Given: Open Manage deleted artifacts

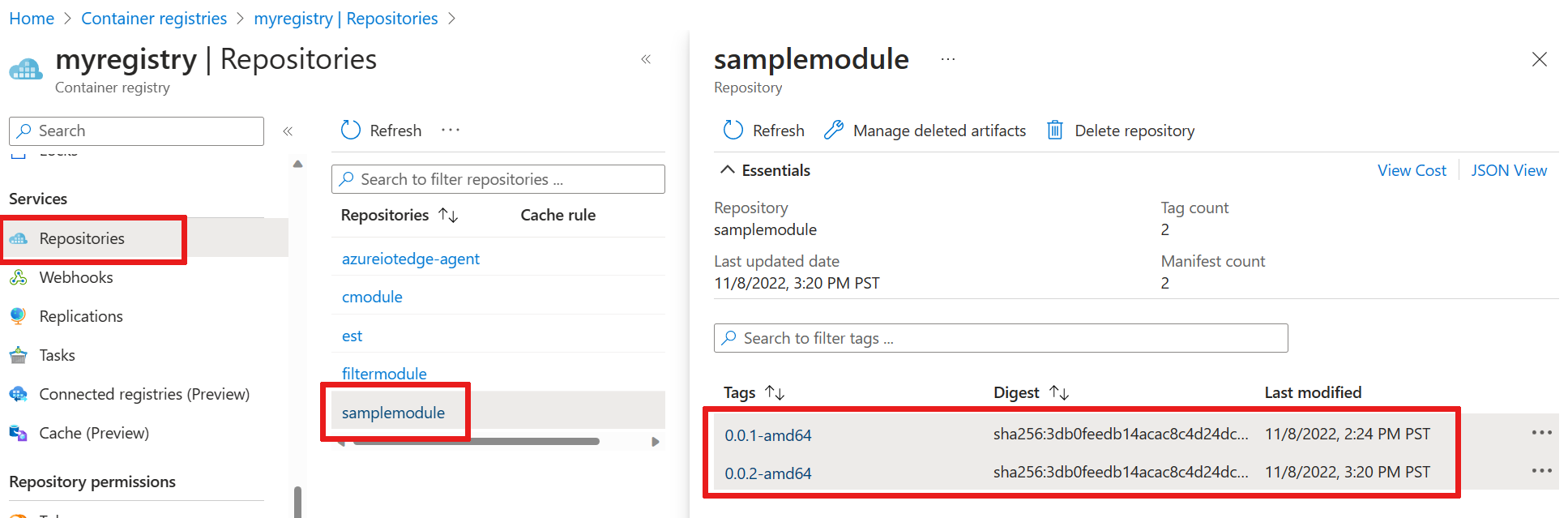Looking at the screenshot, I should coord(925,131).
